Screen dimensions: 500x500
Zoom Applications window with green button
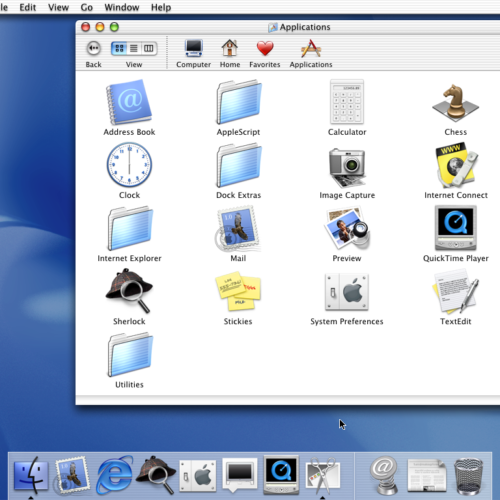[x=114, y=27]
